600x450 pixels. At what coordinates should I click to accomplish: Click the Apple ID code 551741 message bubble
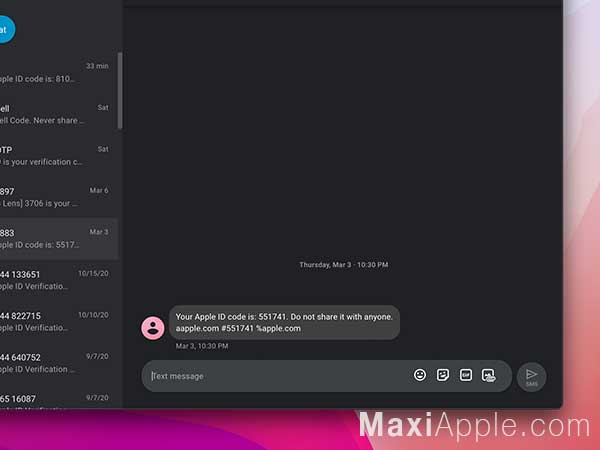284,323
